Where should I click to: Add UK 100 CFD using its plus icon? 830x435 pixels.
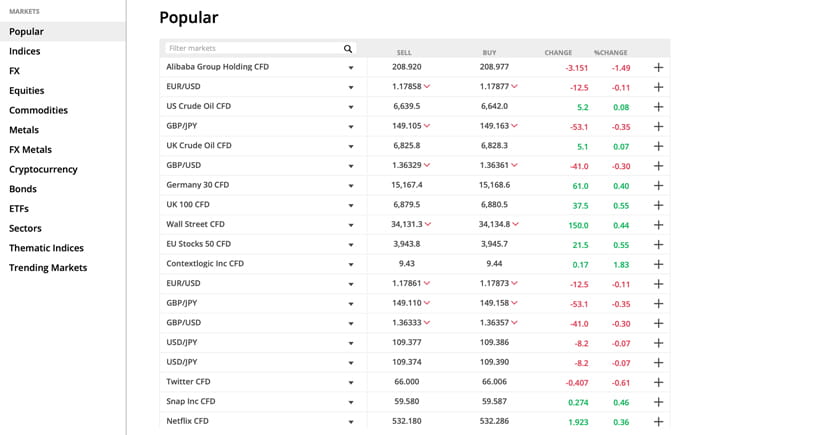tap(658, 205)
